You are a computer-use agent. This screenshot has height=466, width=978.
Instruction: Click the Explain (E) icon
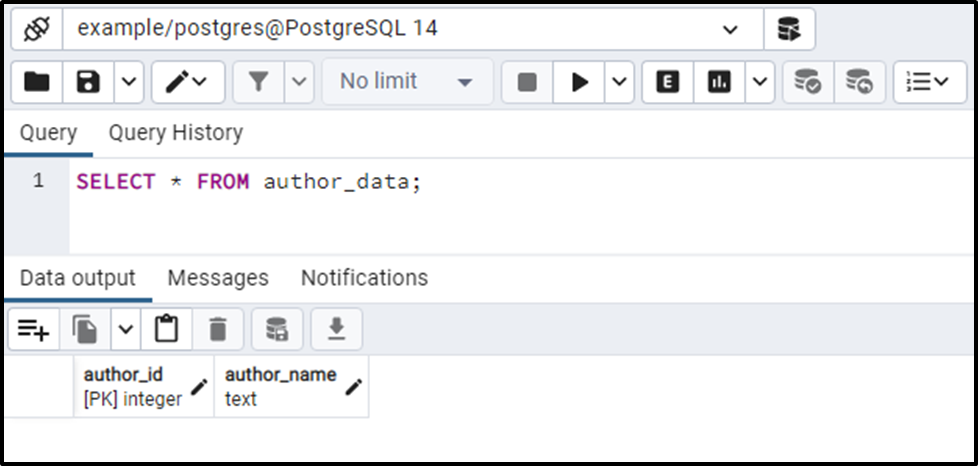coord(668,82)
